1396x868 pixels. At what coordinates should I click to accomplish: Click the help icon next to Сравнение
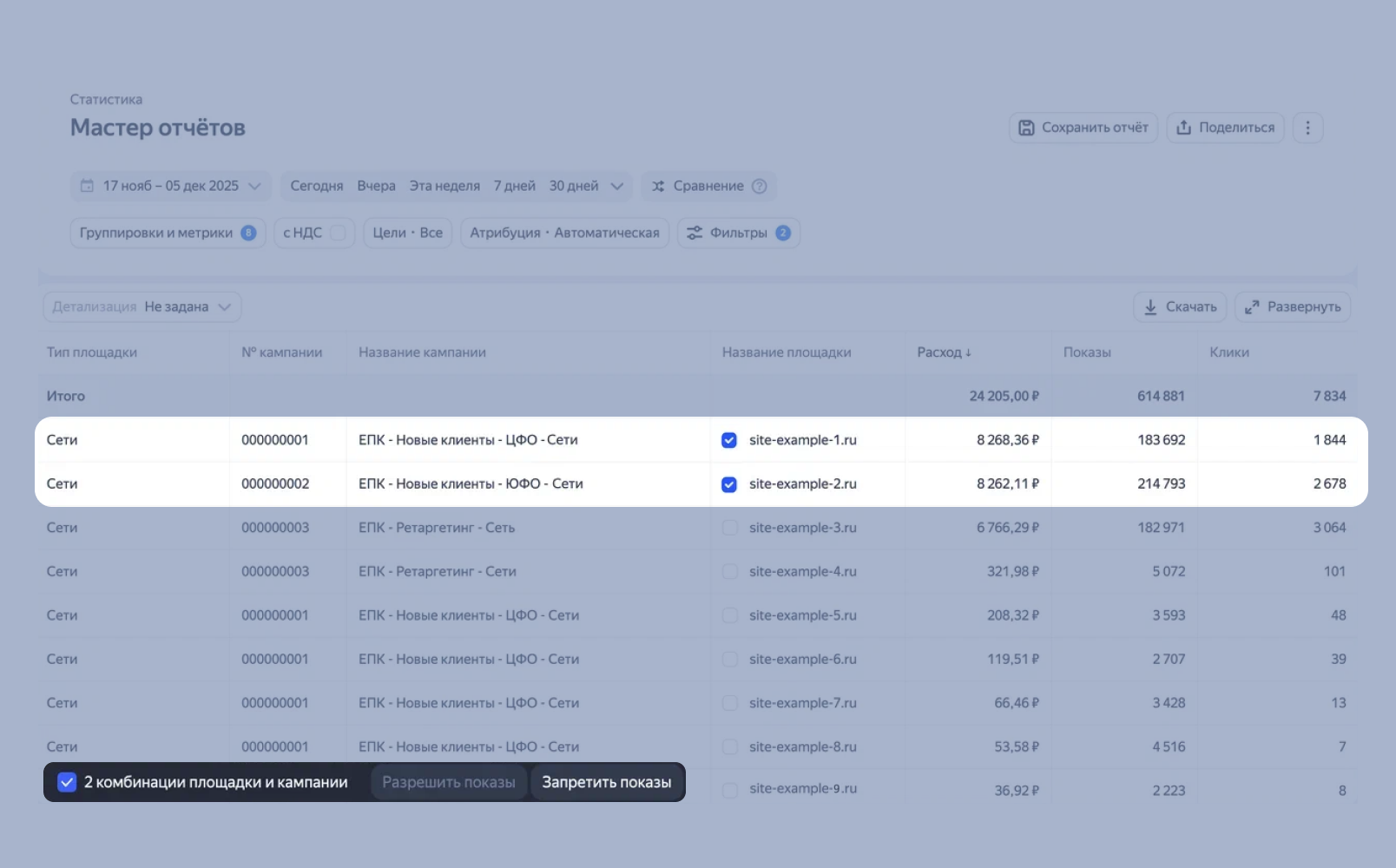760,186
